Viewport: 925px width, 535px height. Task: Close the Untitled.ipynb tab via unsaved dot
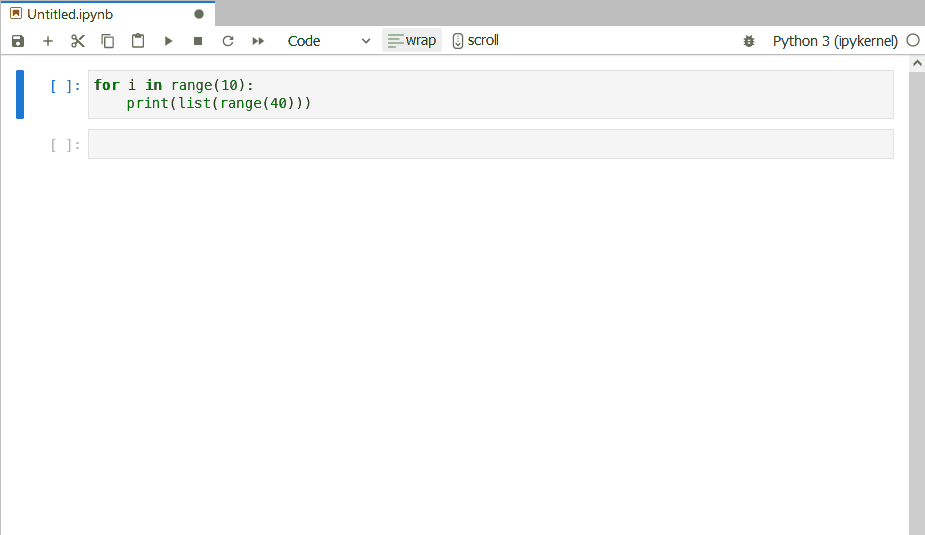(199, 14)
